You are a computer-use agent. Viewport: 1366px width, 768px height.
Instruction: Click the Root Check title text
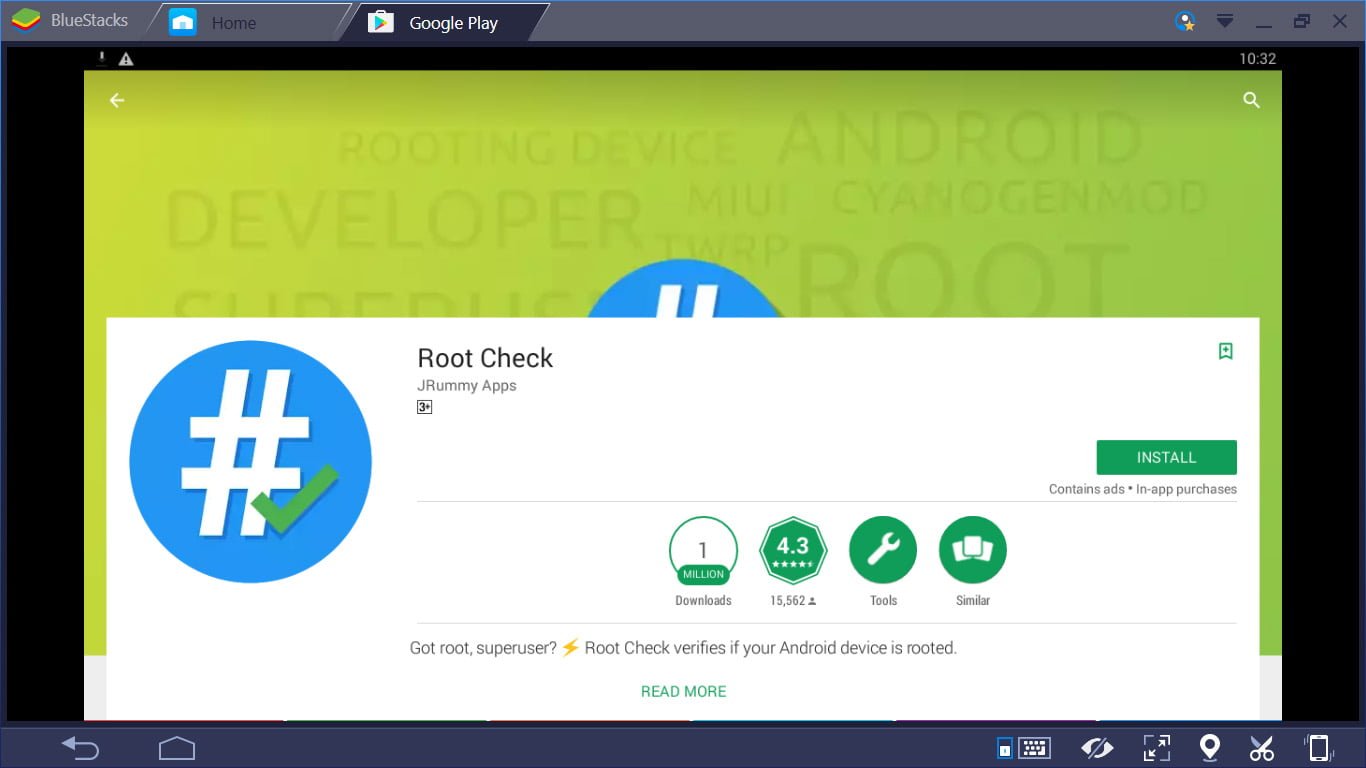[485, 358]
